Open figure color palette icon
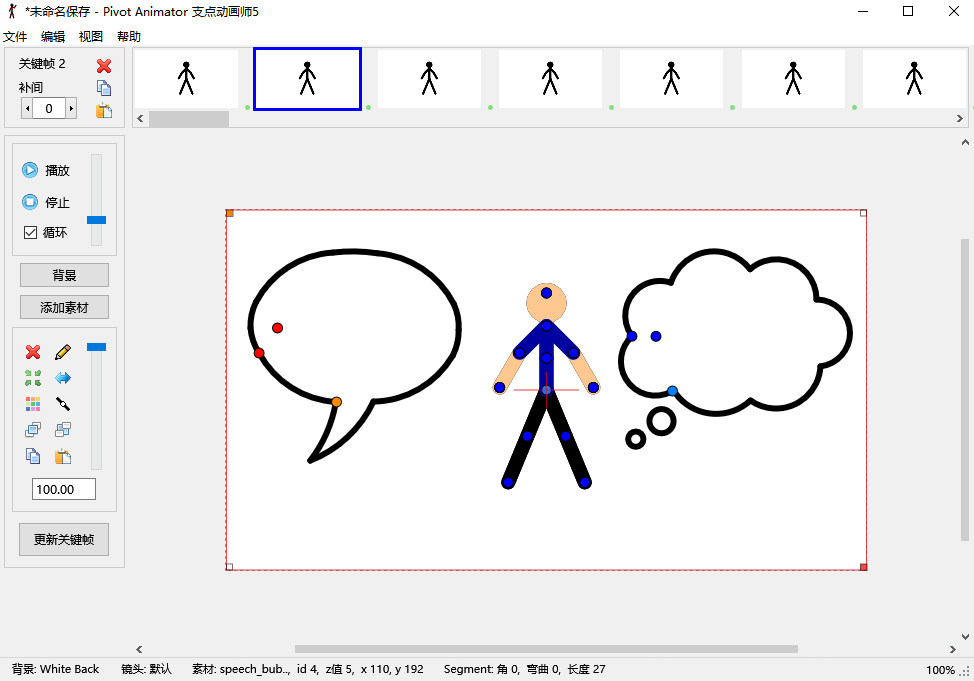Viewport: 974px width, 681px height. [32, 404]
